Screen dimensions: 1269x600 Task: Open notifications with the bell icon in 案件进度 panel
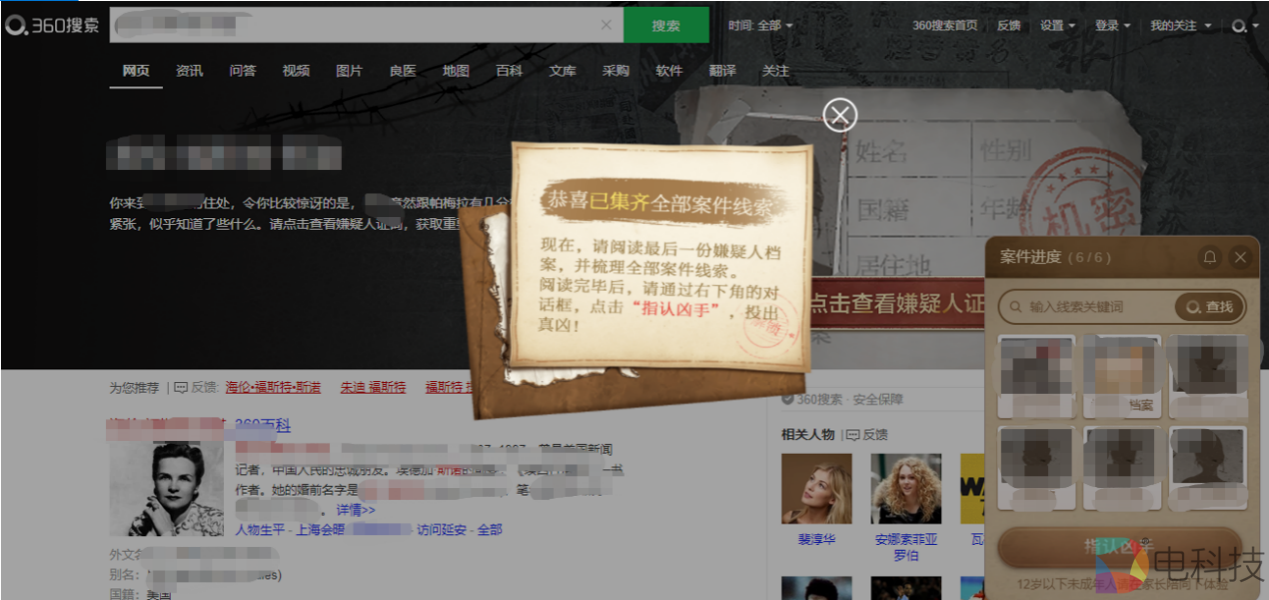point(1210,257)
